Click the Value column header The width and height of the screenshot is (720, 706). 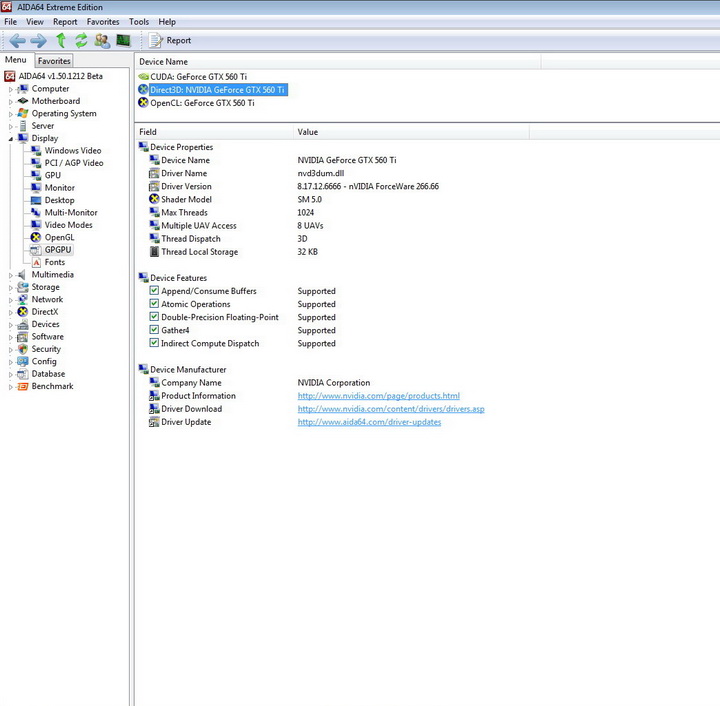point(411,132)
